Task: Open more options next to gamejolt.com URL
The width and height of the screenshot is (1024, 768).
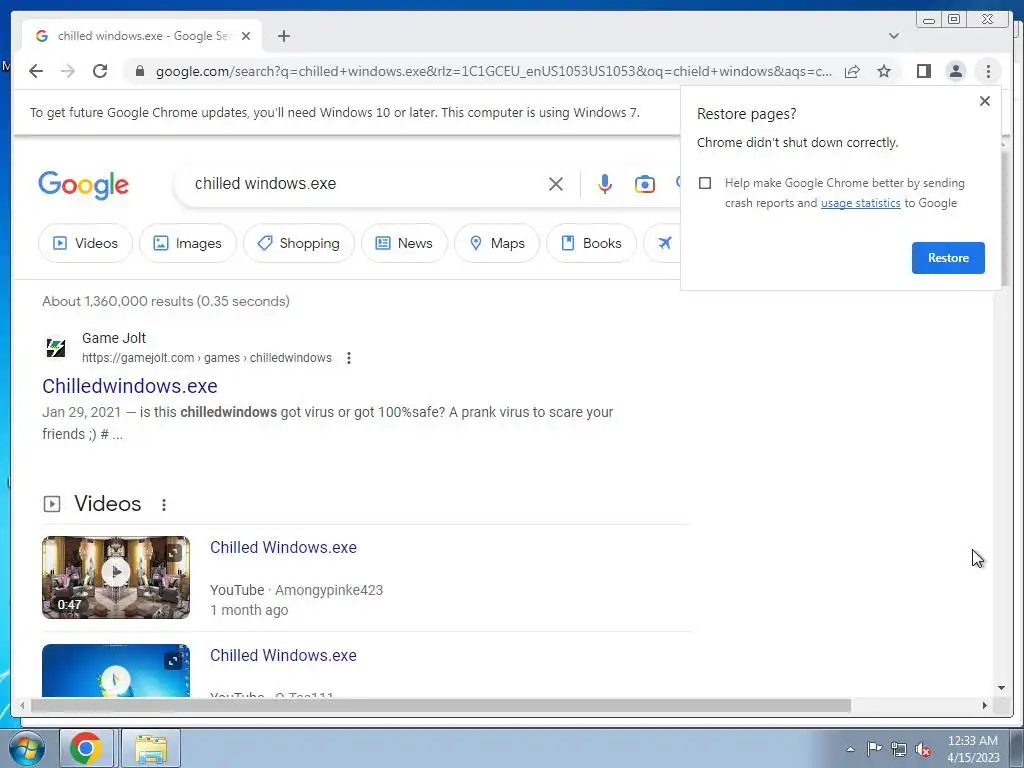Action: [349, 358]
